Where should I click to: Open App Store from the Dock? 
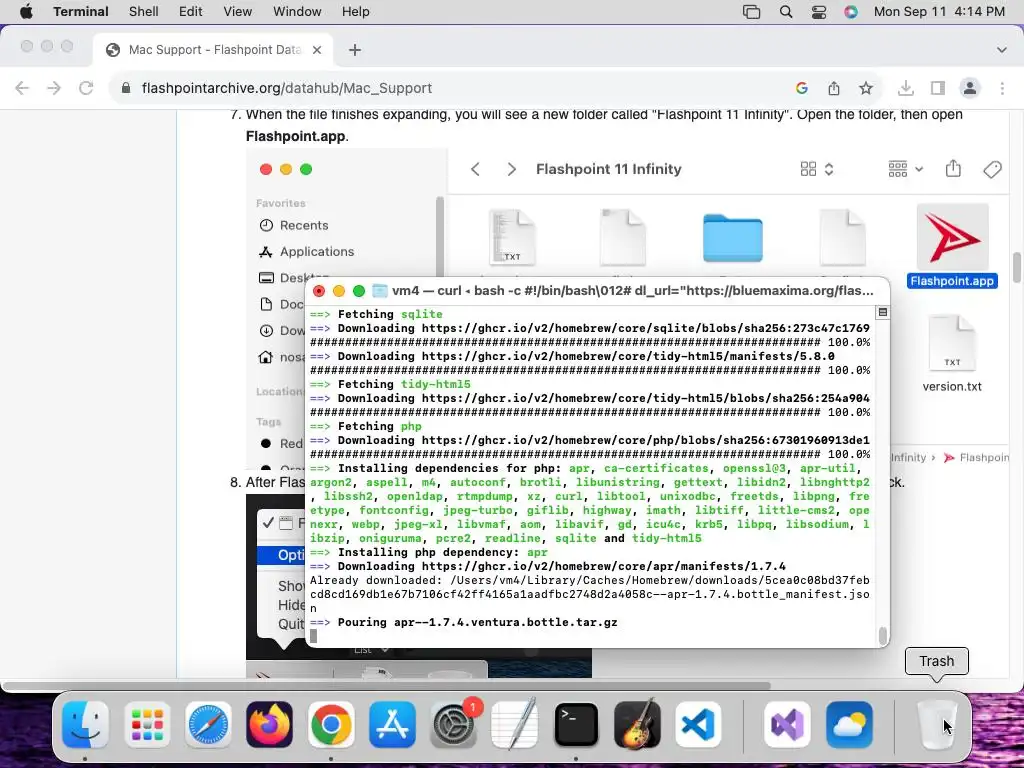point(392,724)
